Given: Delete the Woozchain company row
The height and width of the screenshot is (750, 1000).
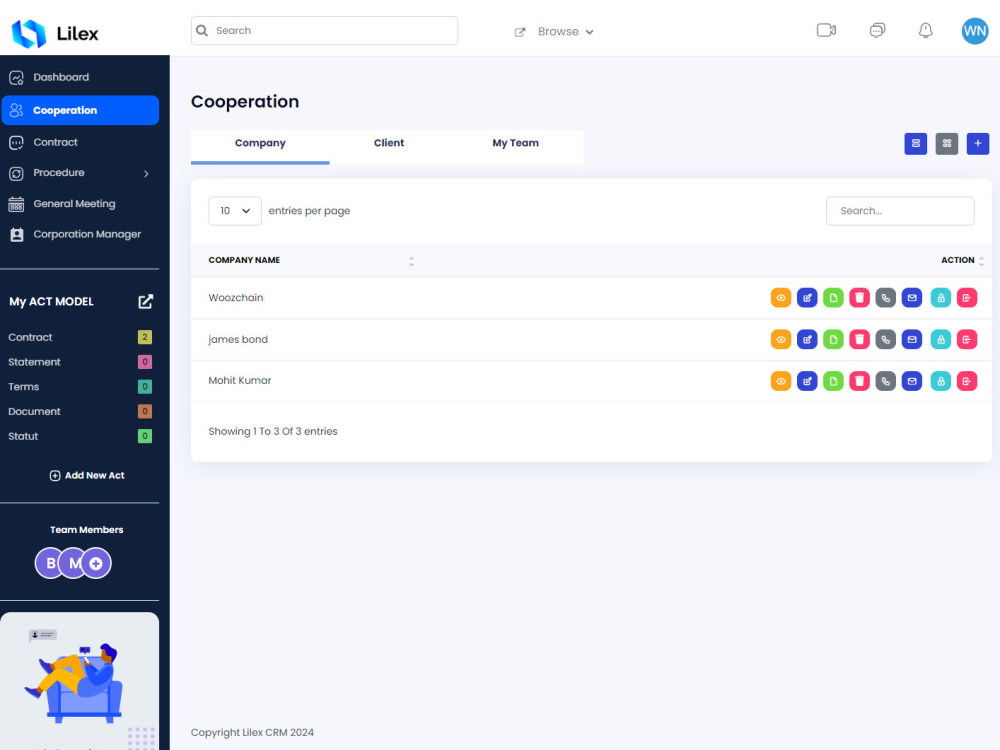Looking at the screenshot, I should click(x=859, y=298).
